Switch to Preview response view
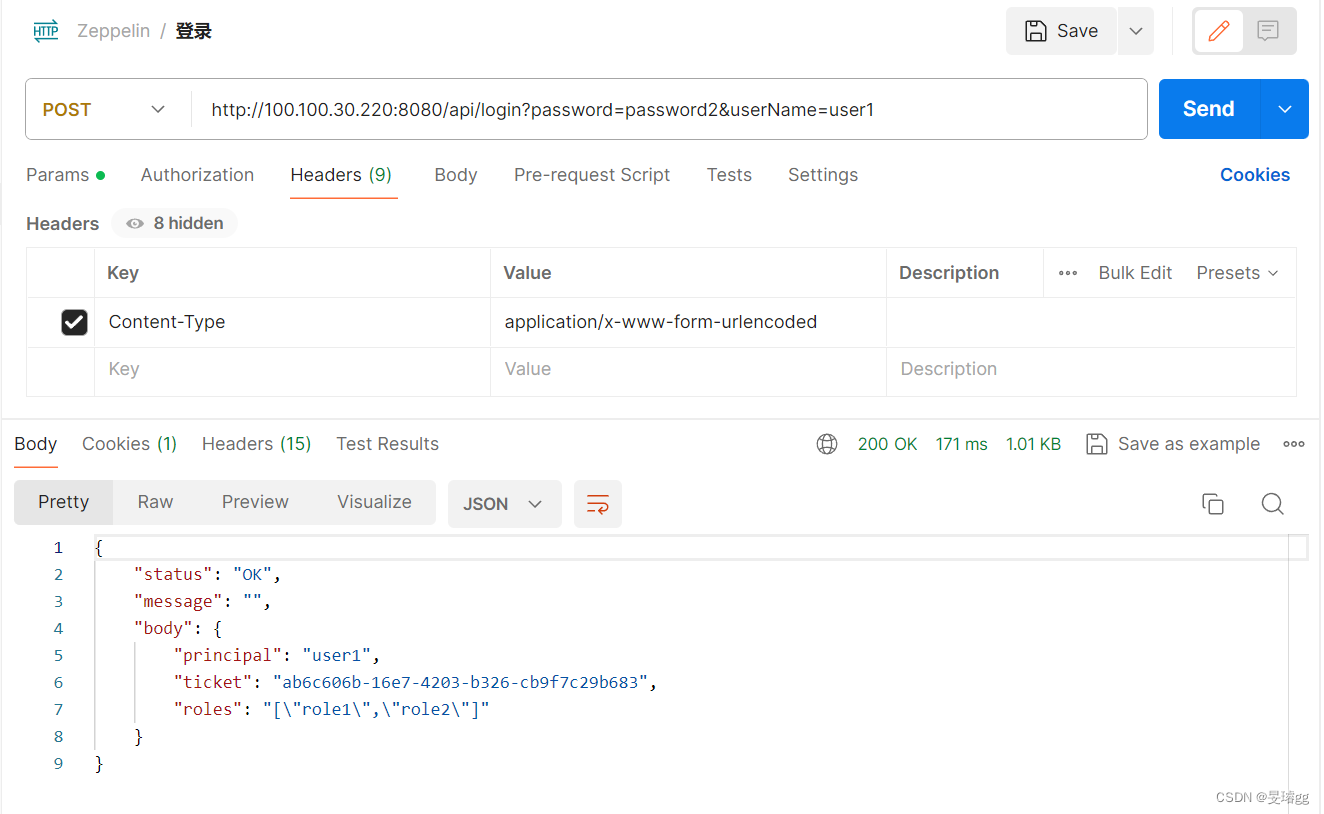The height and width of the screenshot is (814, 1324). 255,502
